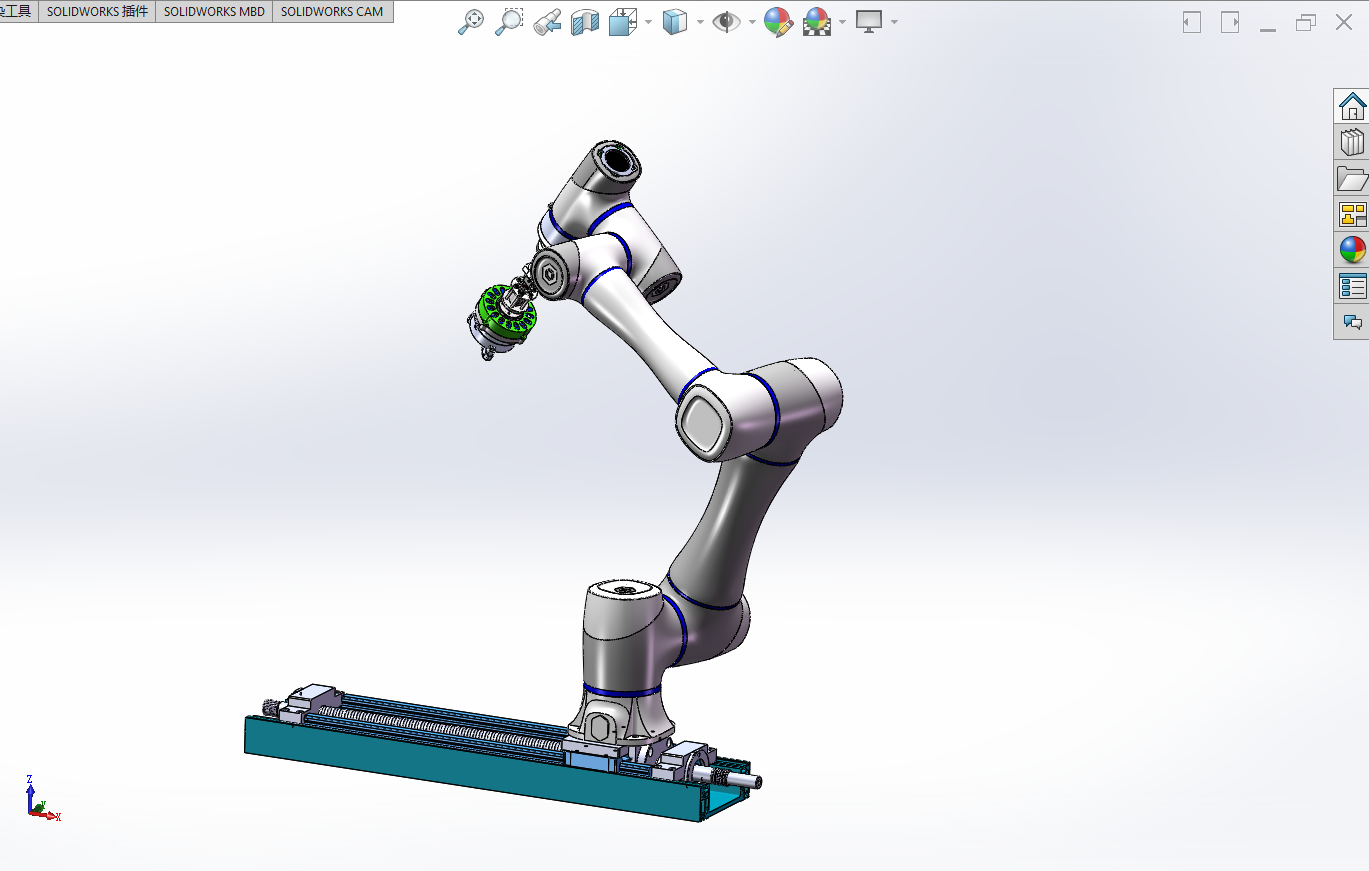Image resolution: width=1369 pixels, height=871 pixels.
Task: Toggle the Hide/Show Items eye icon
Action: tap(726, 22)
